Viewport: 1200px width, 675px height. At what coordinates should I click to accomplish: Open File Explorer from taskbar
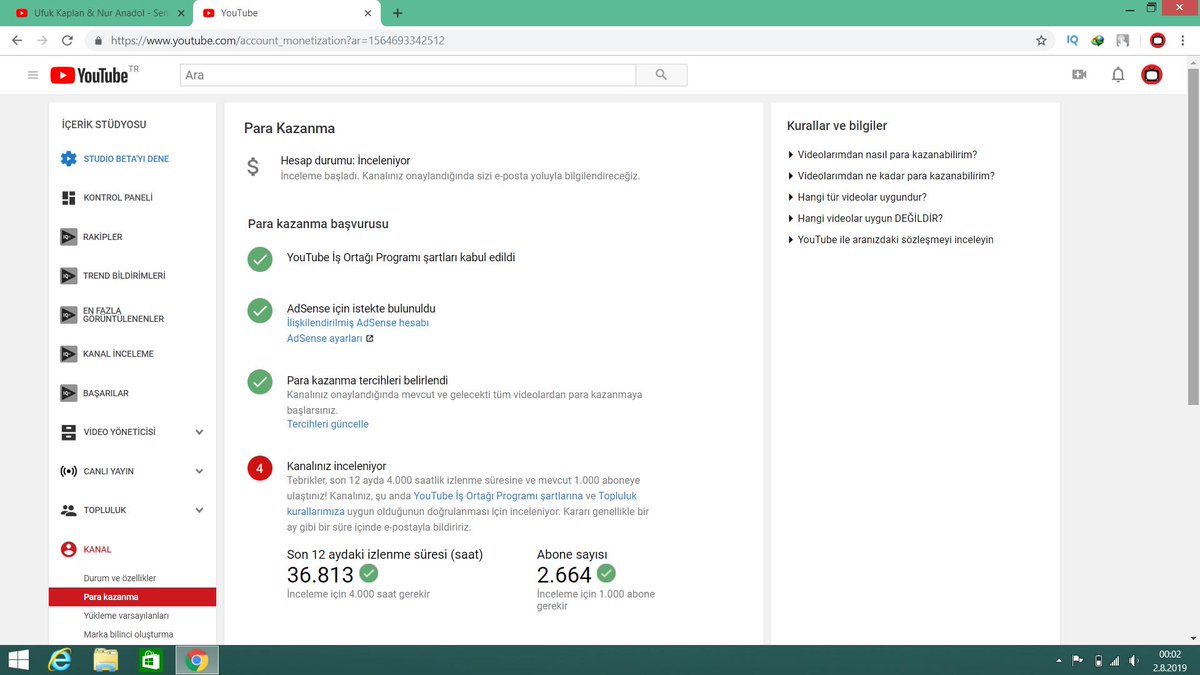[106, 660]
